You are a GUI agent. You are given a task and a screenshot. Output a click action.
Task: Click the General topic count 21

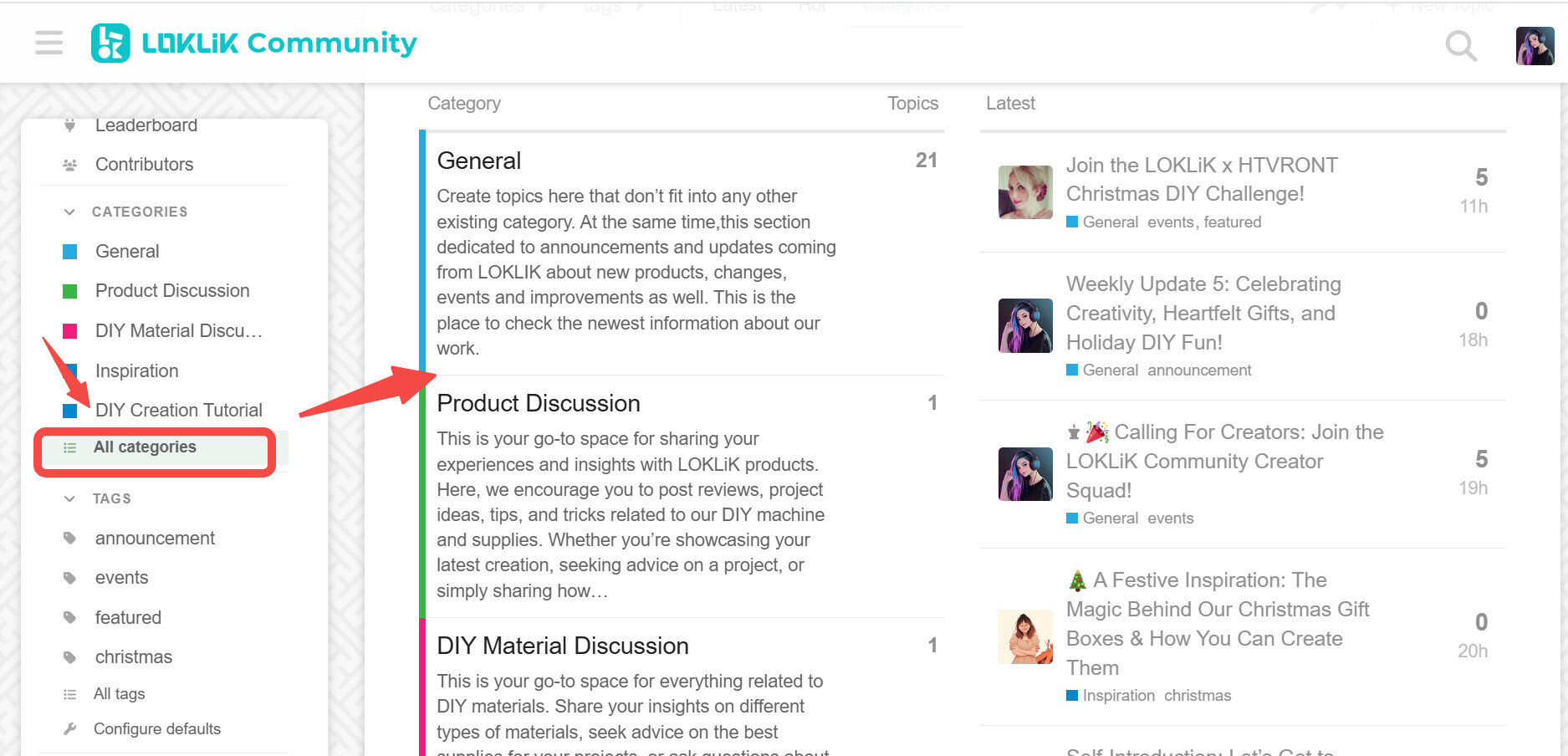point(927,161)
